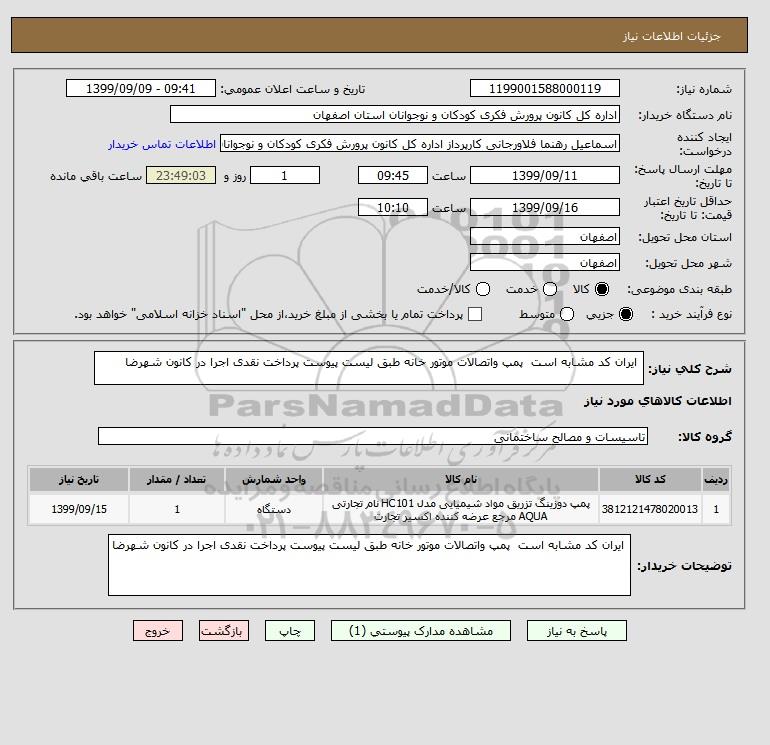Viewport: 770px width, 745px height.
Task: Click the delivery province field اصفهان
Action: pyautogui.click(x=545, y=237)
